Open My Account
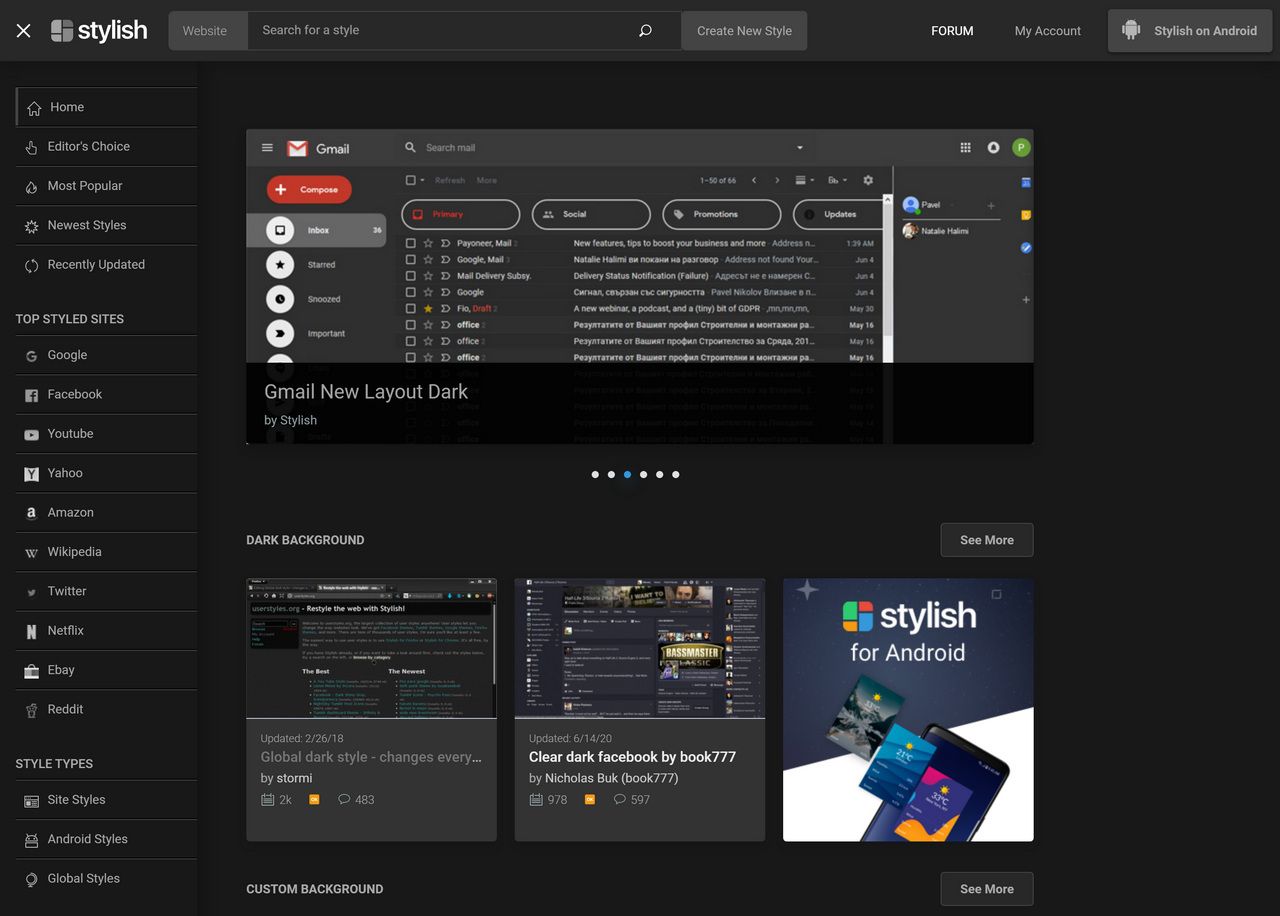Viewport: 1280px width, 916px height. [x=1047, y=30]
